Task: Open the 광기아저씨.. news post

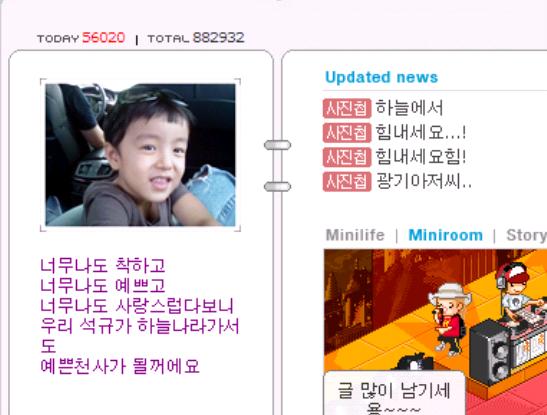Action: coord(424,181)
